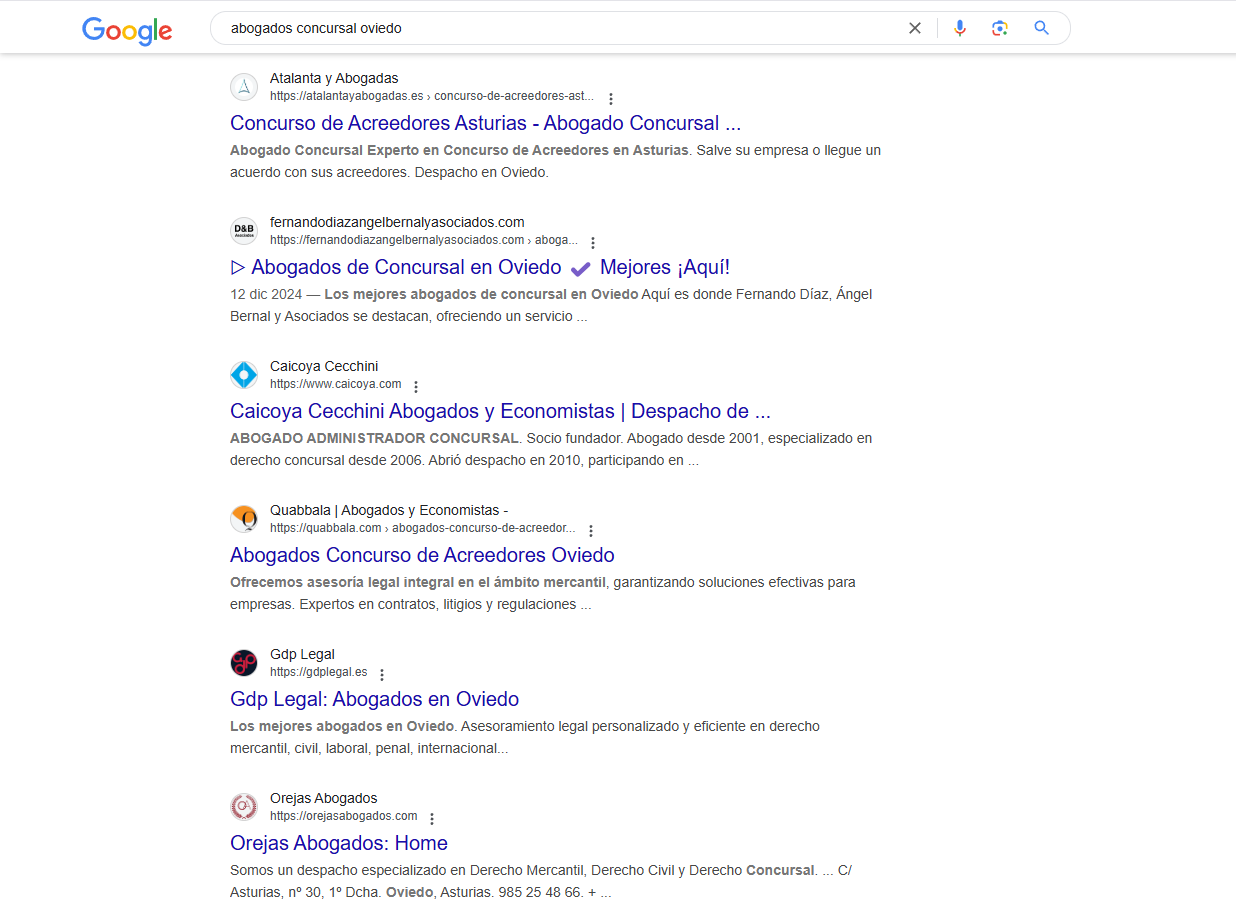
Task: Open three-dot menu for Quabbala result
Action: [x=591, y=531]
